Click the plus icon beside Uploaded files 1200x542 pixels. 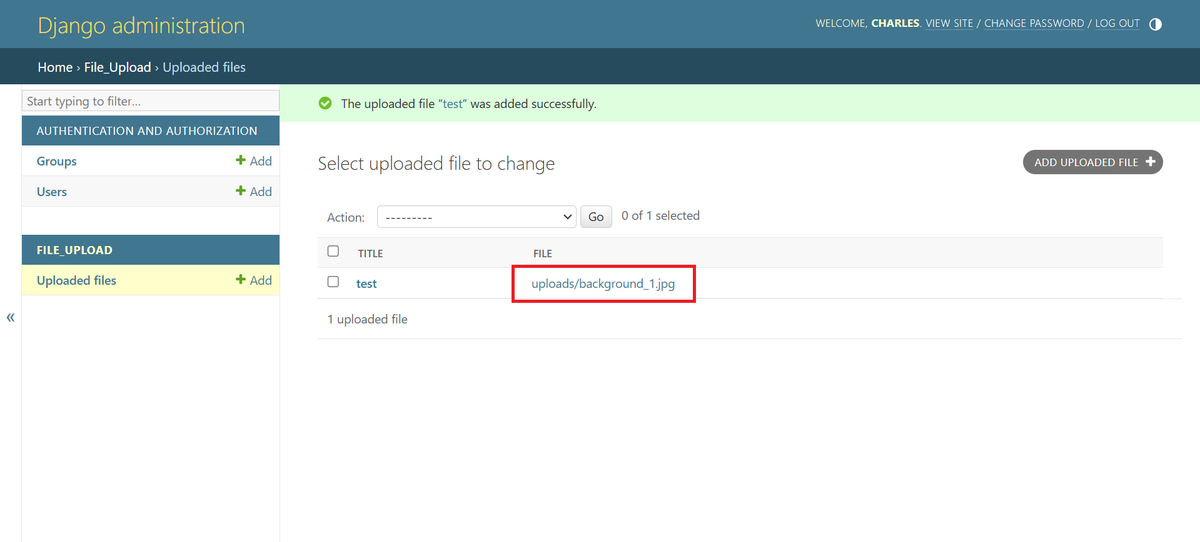240,280
